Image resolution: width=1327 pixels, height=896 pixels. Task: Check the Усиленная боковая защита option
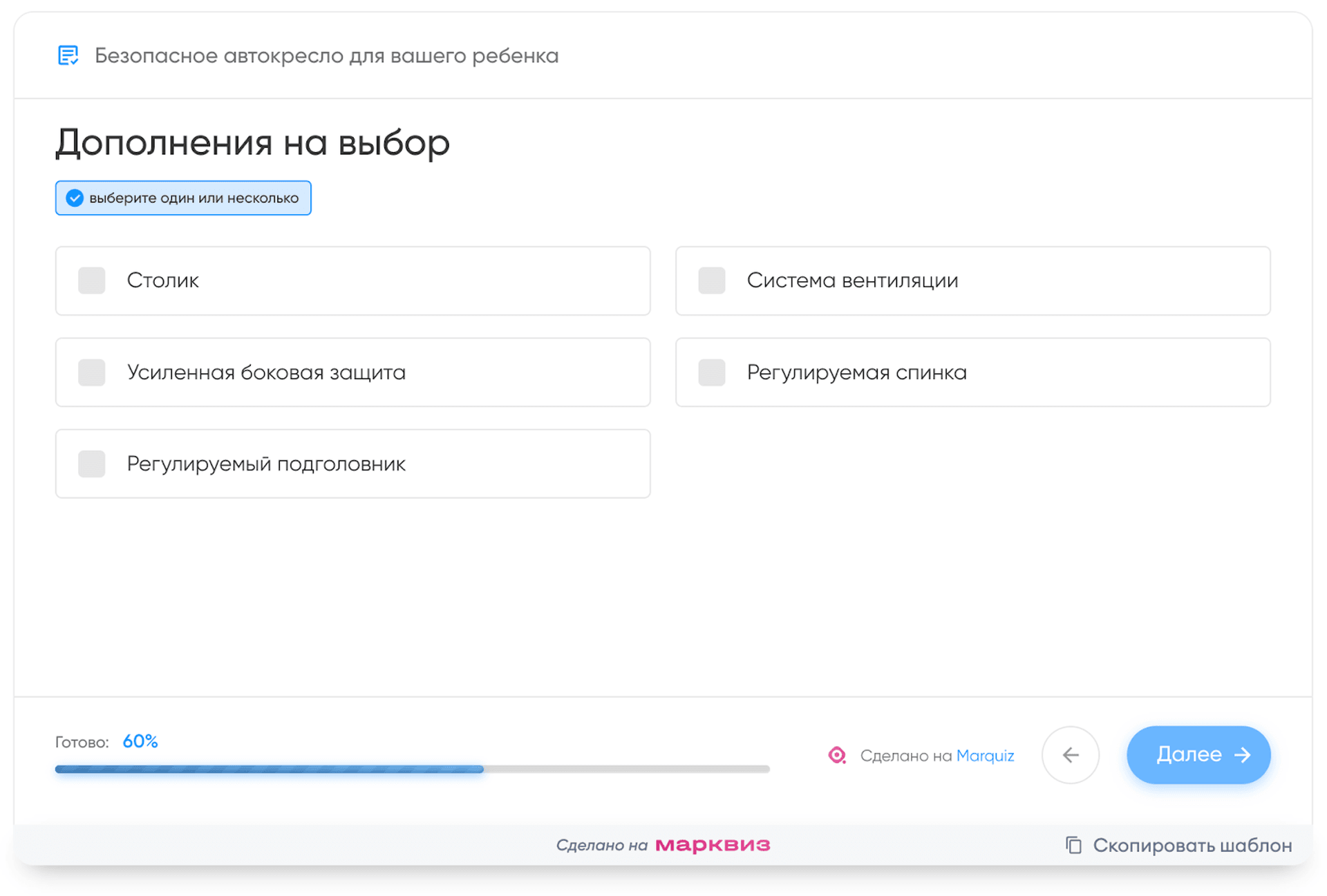[x=91, y=372]
